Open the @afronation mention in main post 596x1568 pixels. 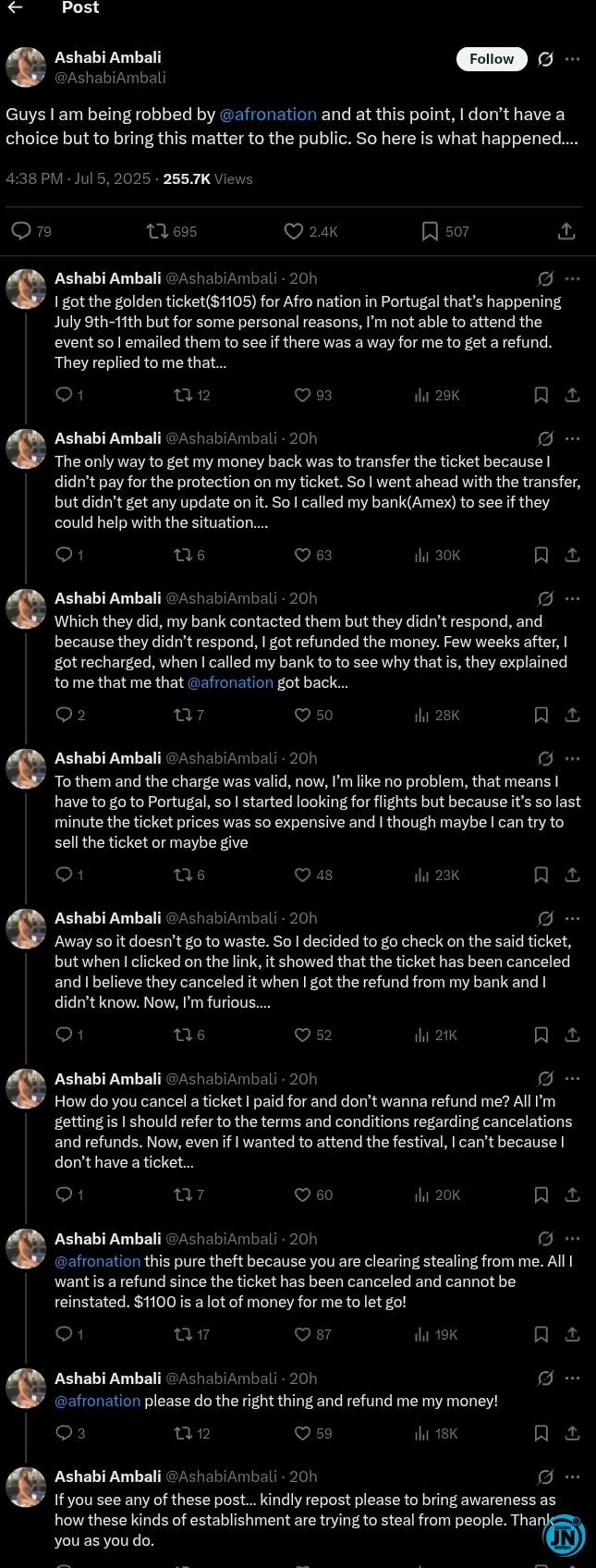tap(268, 115)
